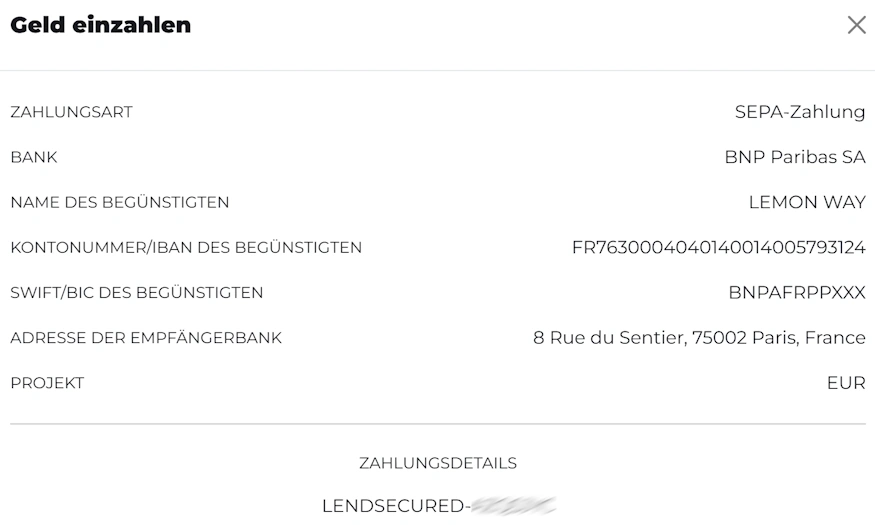
Task: Click the NAME DES BEGÜNSTIGTEN label
Action: (x=120, y=202)
